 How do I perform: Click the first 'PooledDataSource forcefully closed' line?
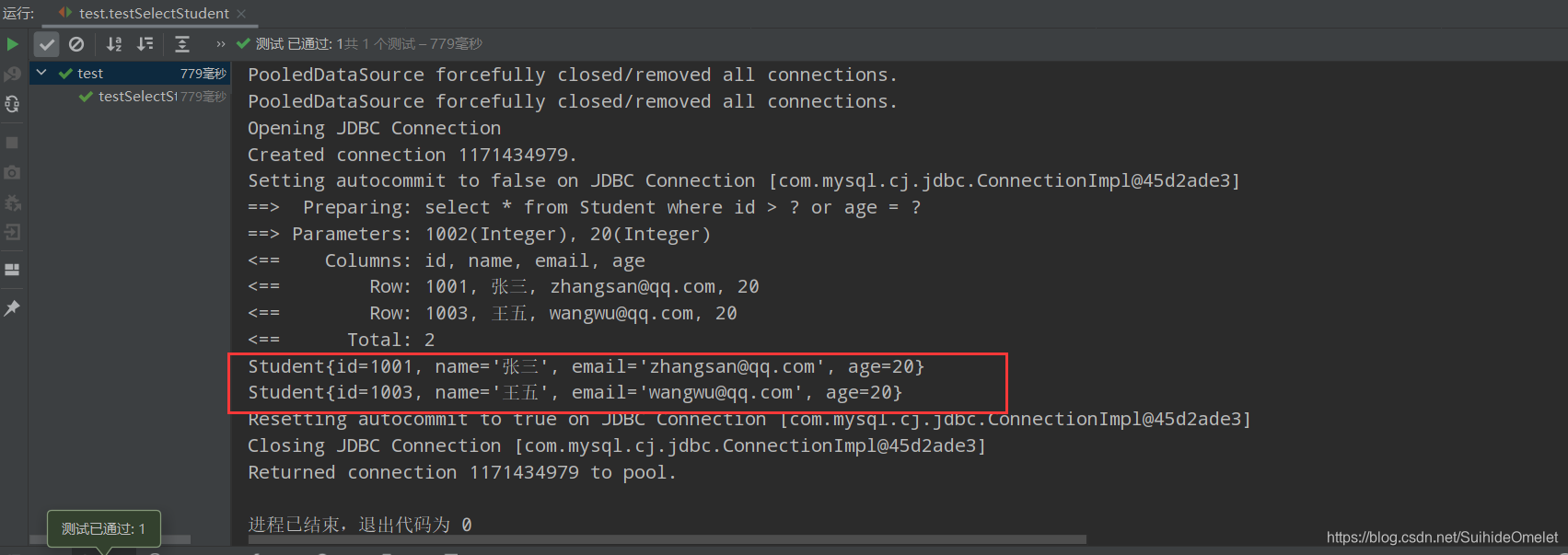573,75
